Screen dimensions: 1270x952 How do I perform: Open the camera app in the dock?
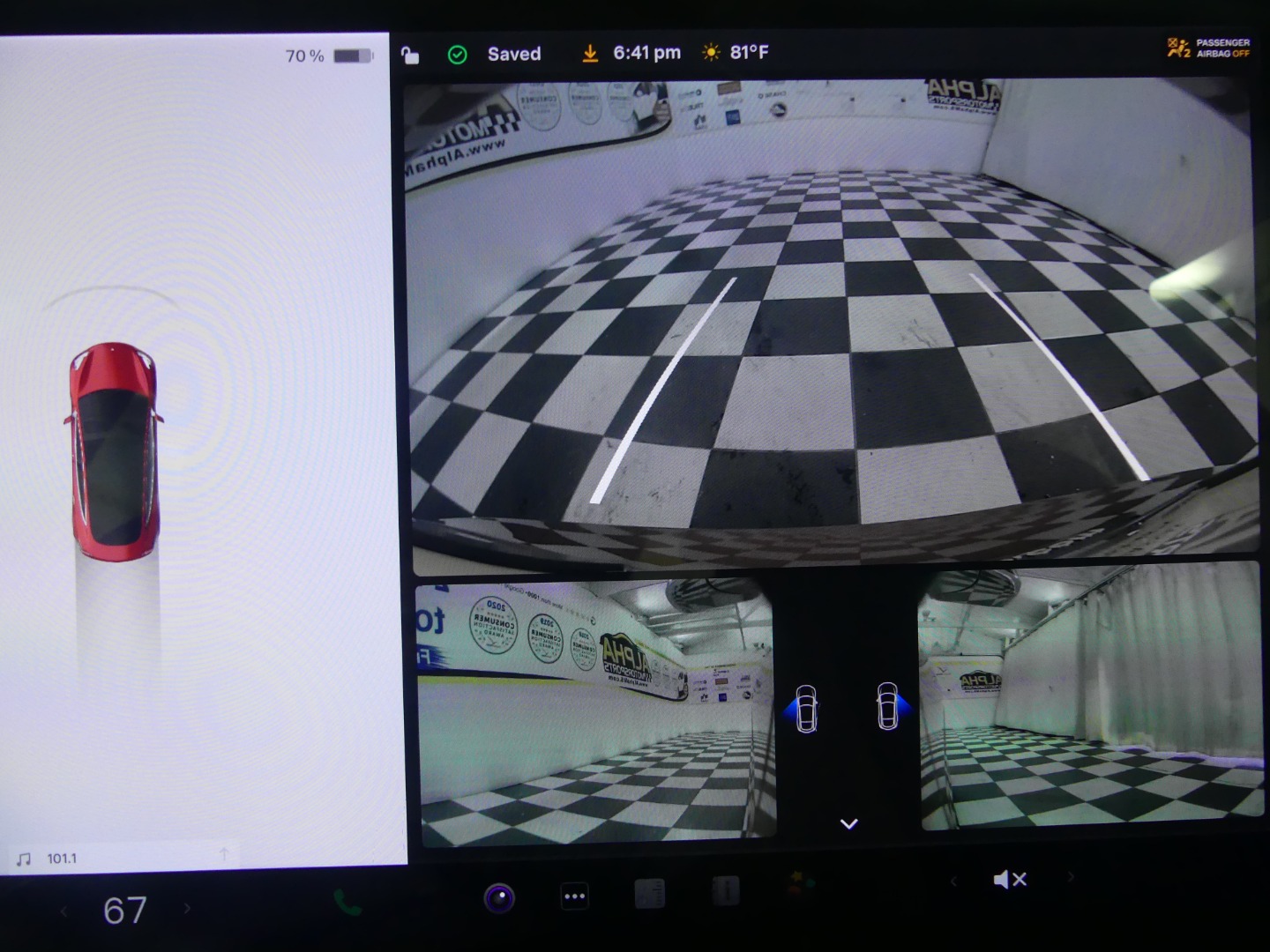pyautogui.click(x=499, y=898)
